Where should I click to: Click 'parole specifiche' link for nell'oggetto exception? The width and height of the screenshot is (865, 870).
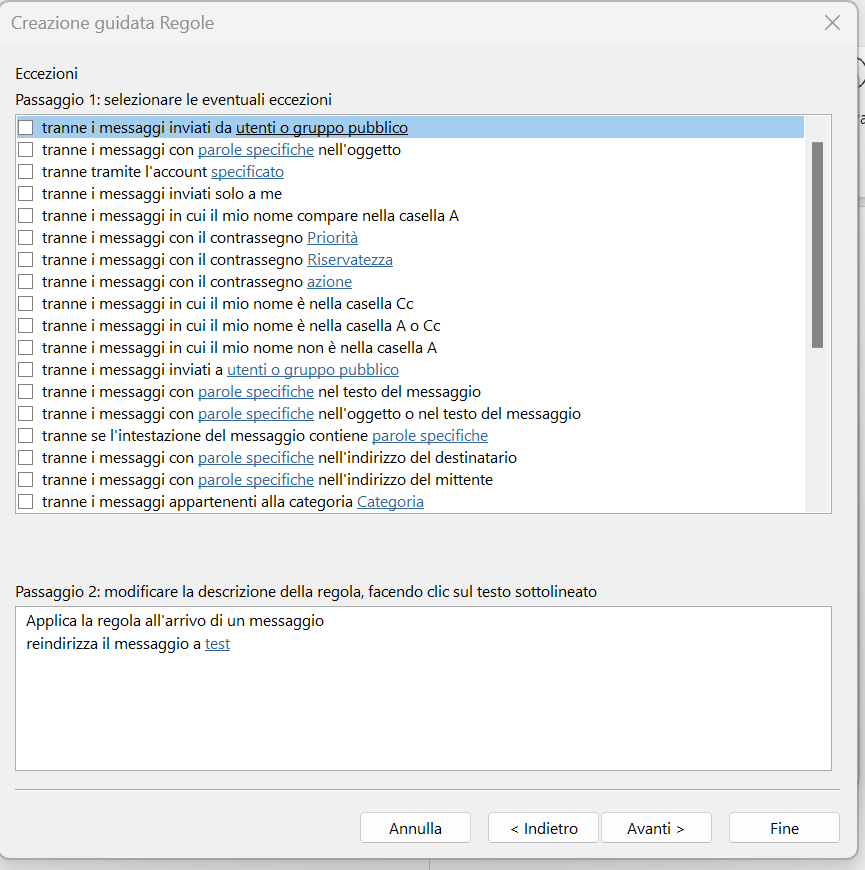256,150
